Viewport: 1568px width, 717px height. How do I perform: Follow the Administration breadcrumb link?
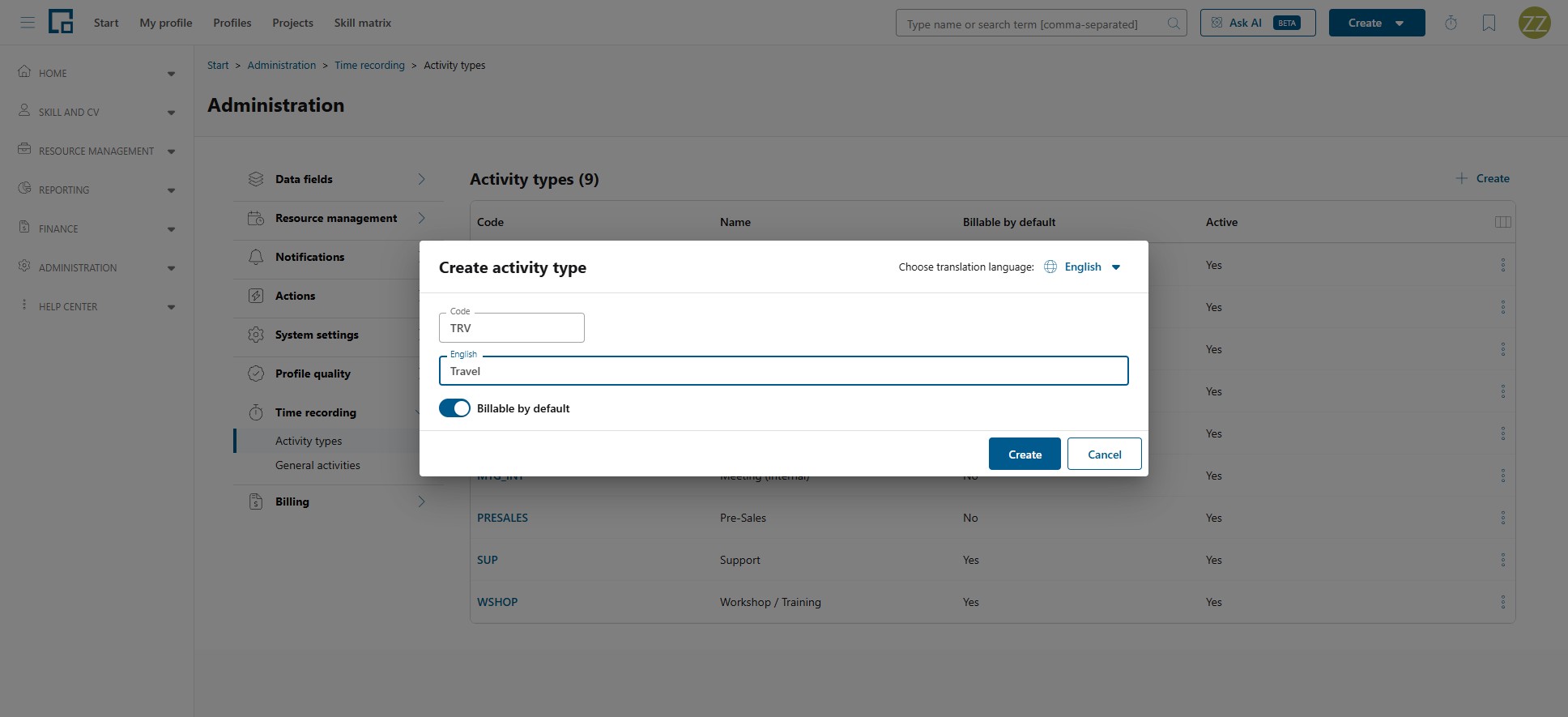(282, 65)
